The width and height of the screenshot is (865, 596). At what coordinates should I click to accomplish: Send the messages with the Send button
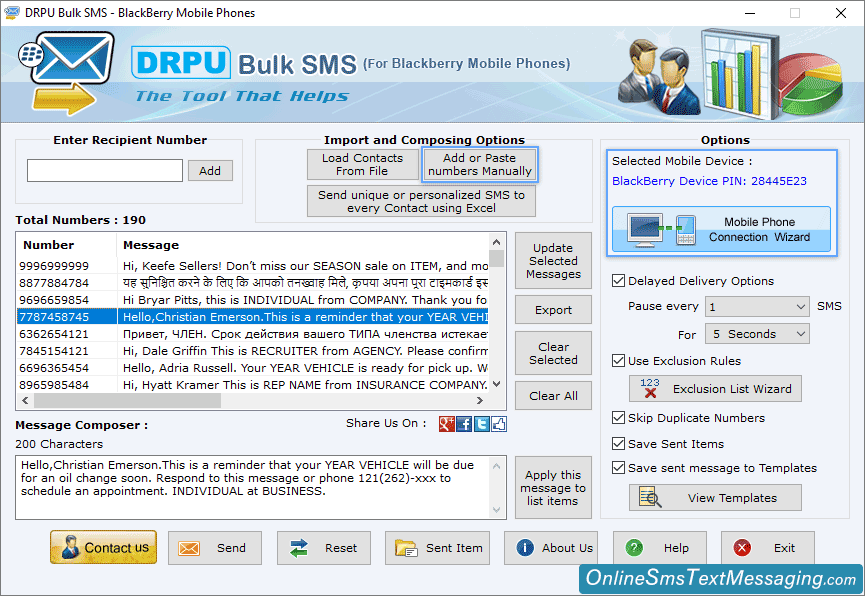(x=215, y=548)
